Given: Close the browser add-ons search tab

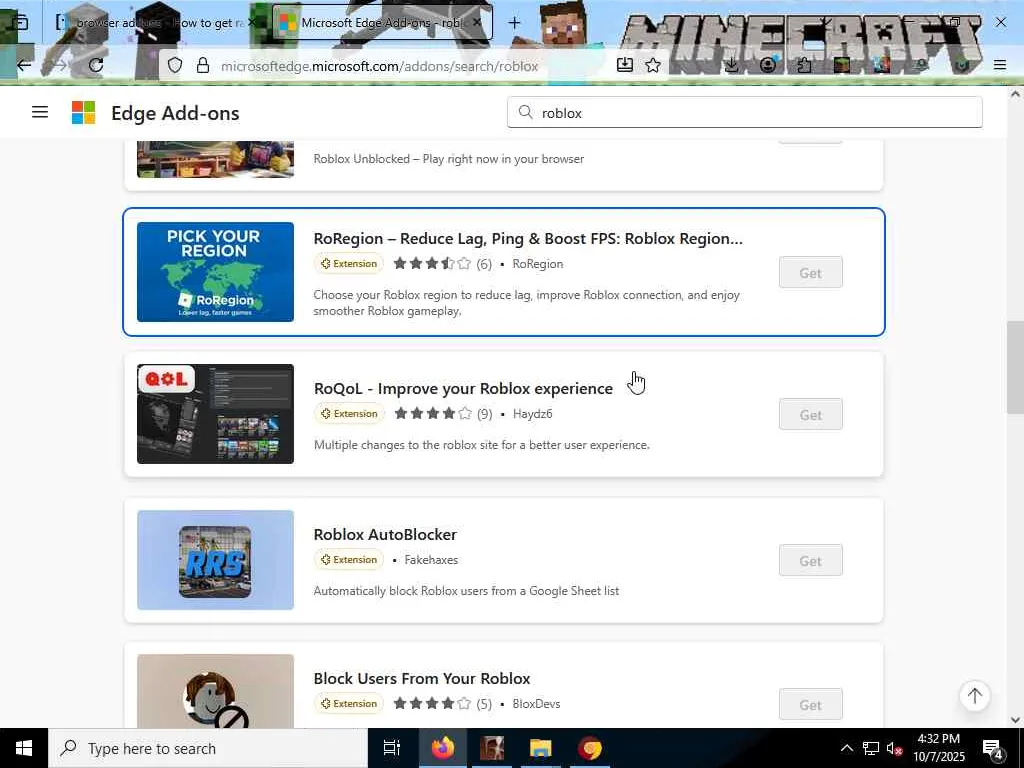Looking at the screenshot, I should 252,22.
